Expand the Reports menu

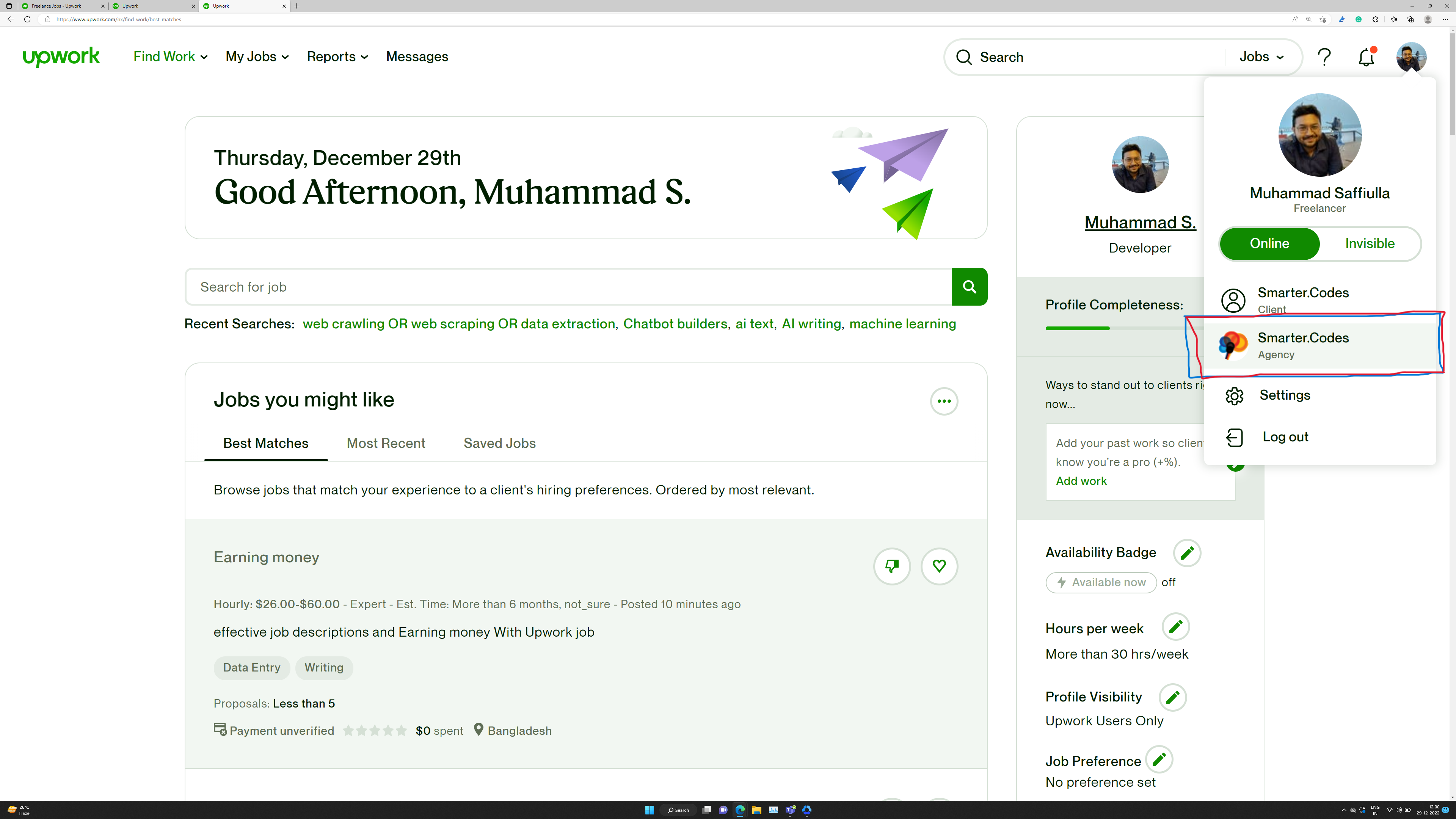point(337,56)
